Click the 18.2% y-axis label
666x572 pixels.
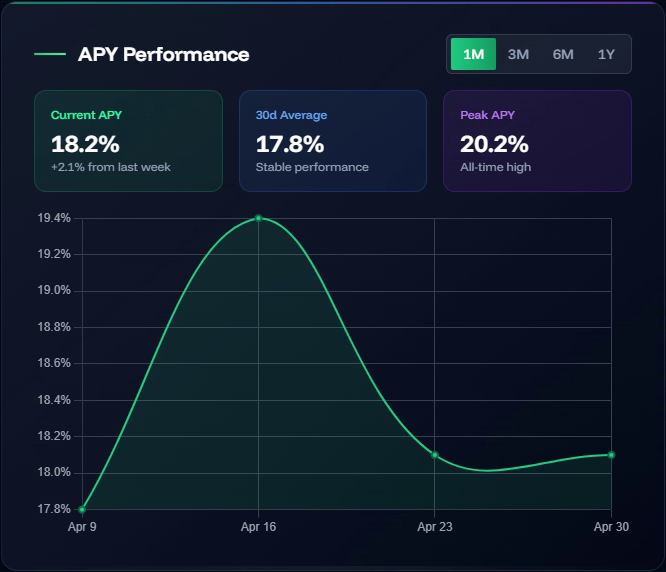click(54, 436)
